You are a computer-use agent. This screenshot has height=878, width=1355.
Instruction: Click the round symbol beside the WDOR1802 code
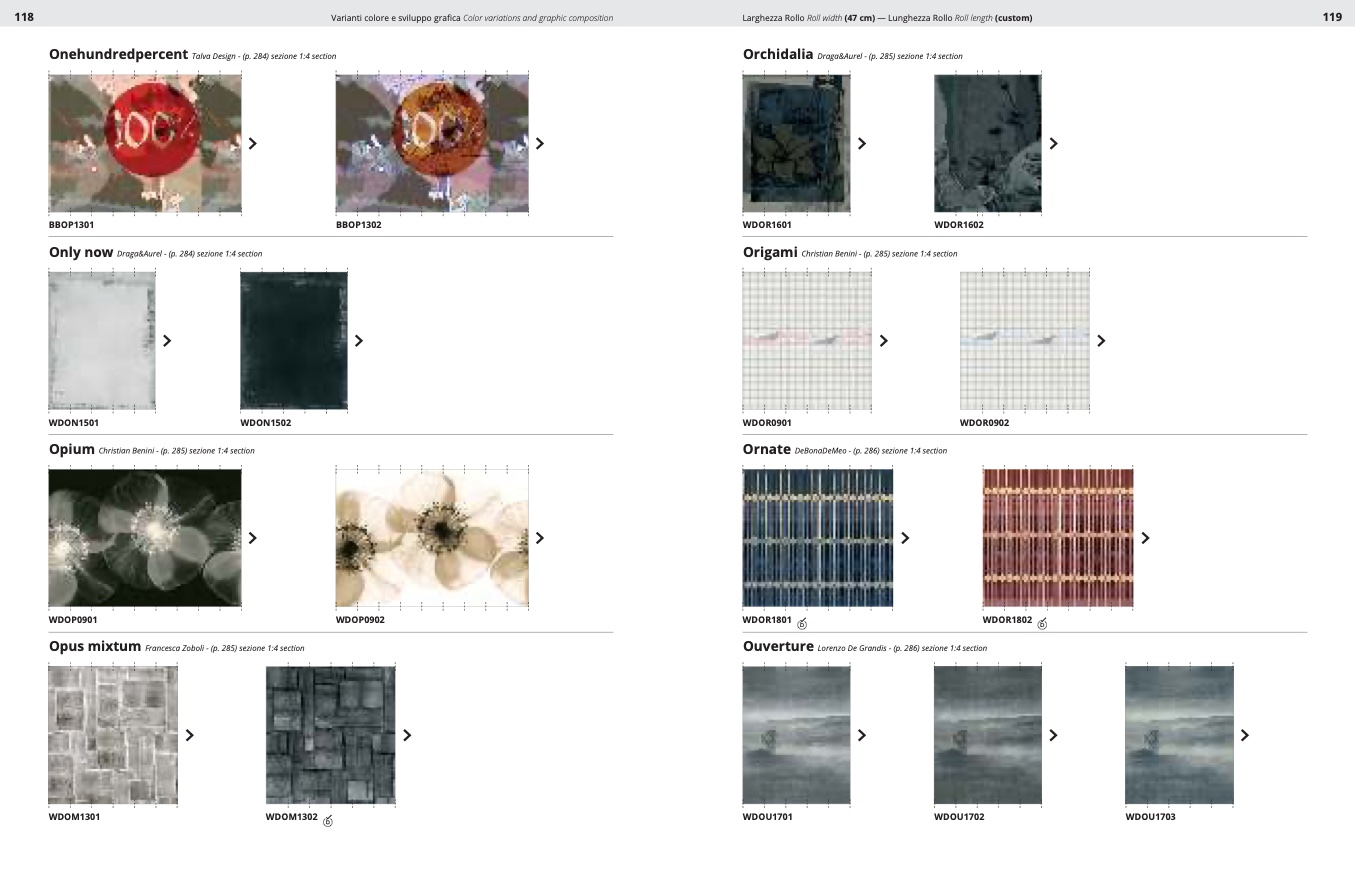tap(1042, 624)
